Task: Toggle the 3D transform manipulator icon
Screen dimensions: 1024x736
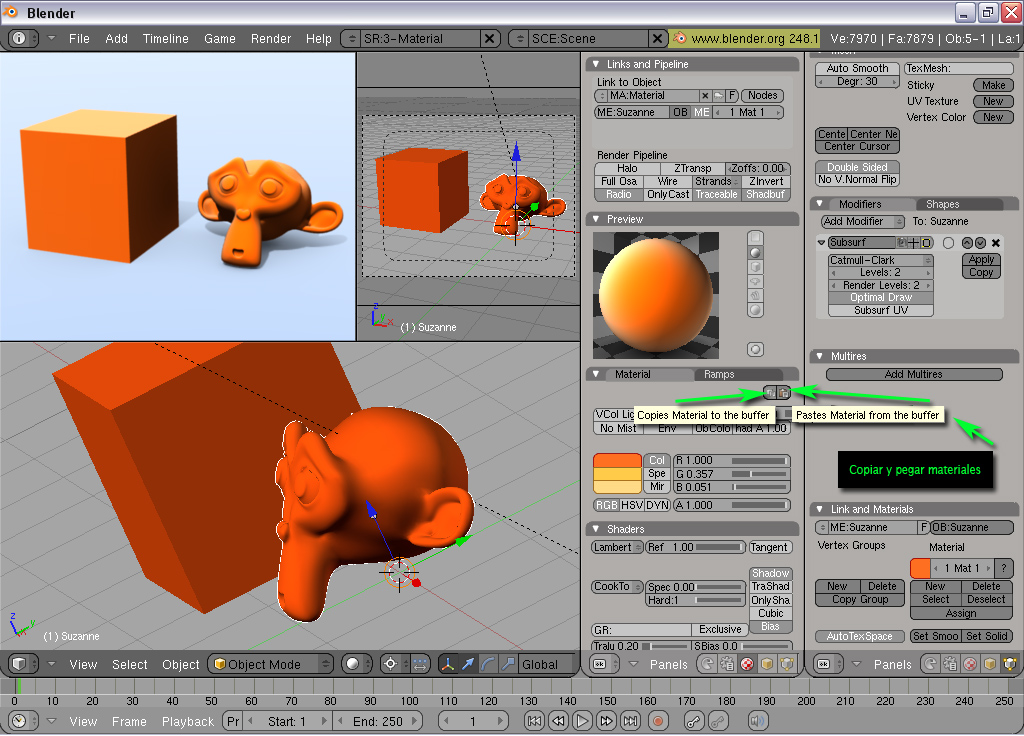Action: 448,664
